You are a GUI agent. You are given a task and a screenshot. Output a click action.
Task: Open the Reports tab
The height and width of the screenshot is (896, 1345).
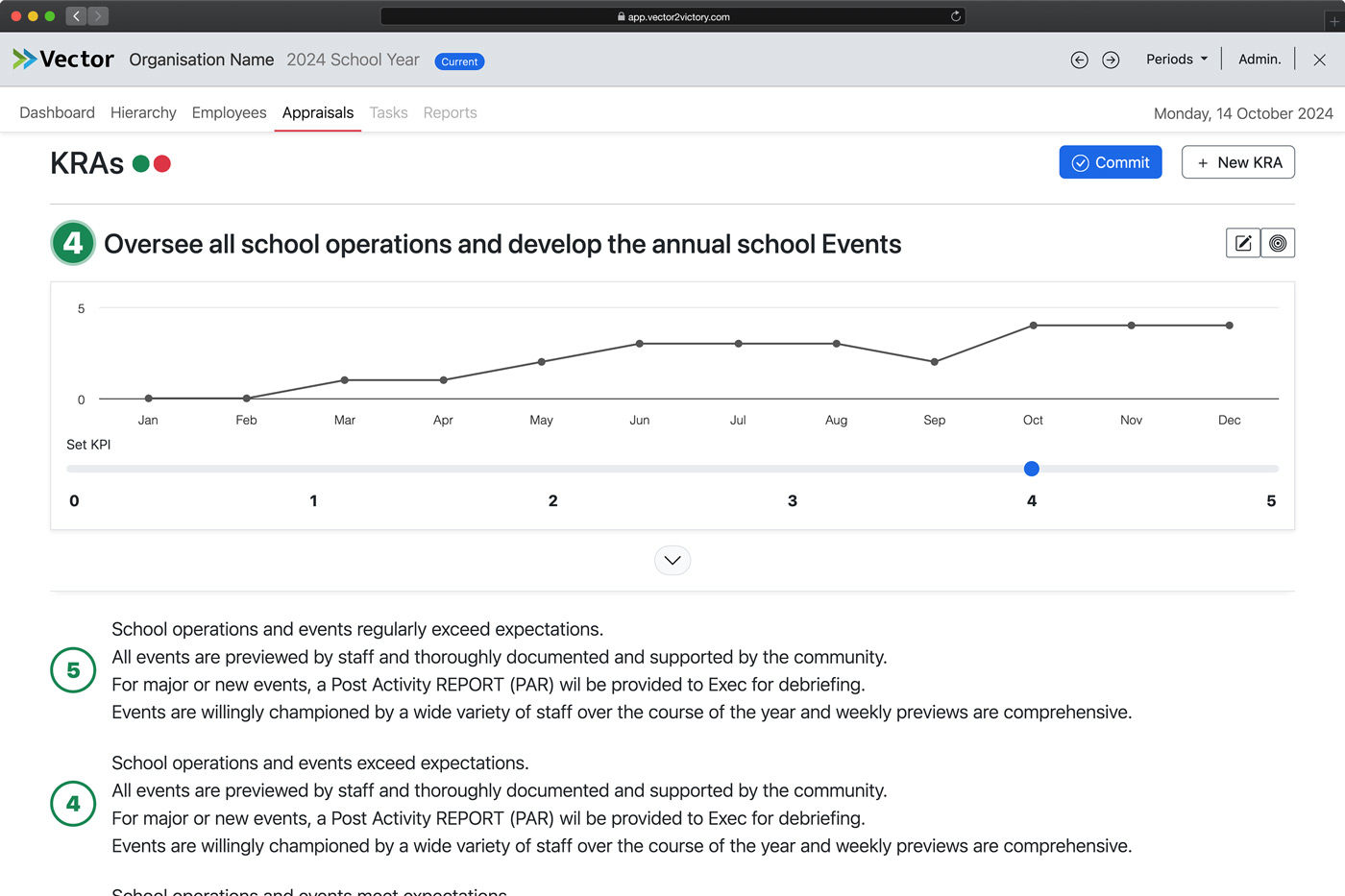(x=450, y=112)
